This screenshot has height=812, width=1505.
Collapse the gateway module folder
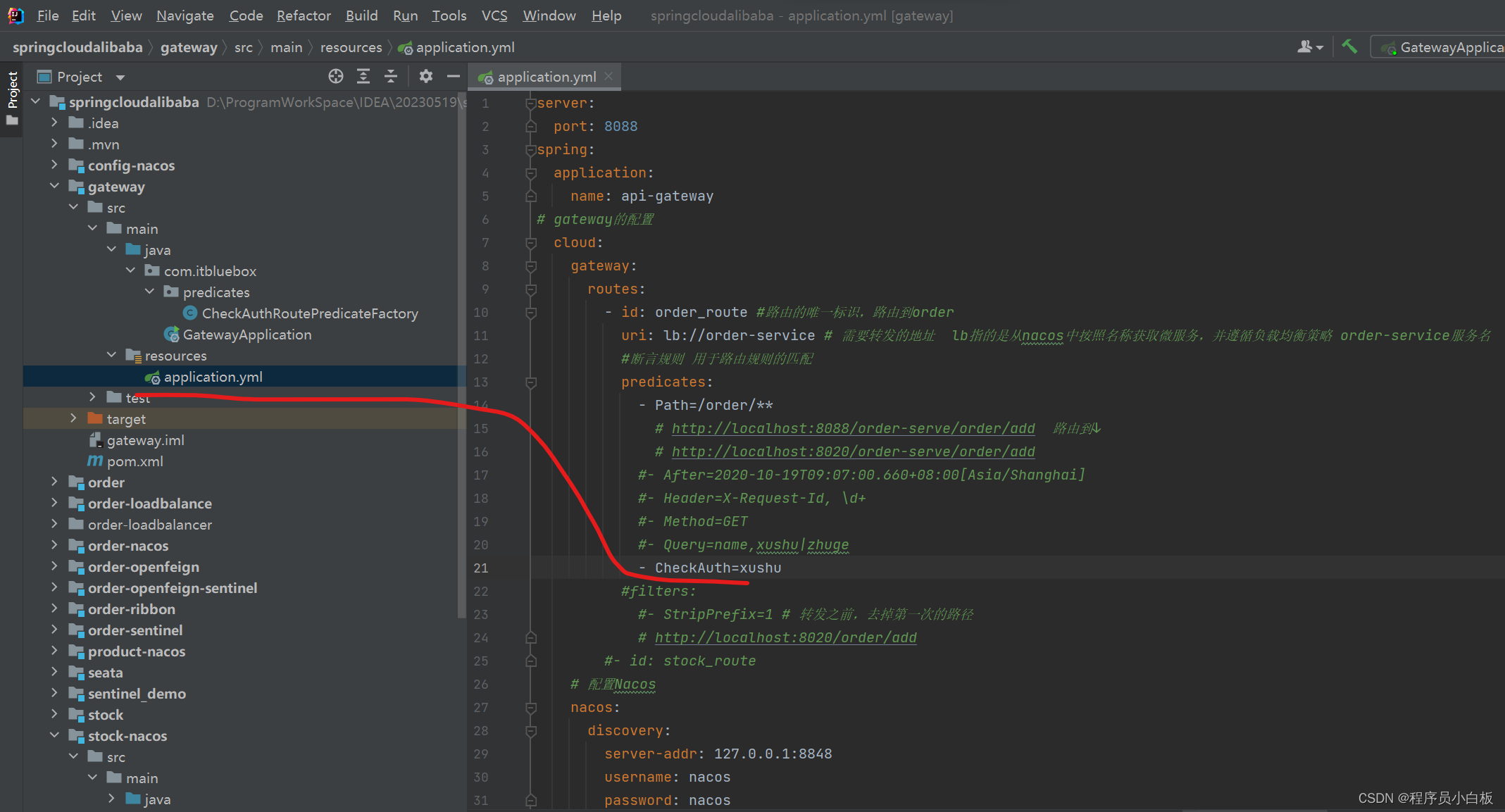point(54,186)
